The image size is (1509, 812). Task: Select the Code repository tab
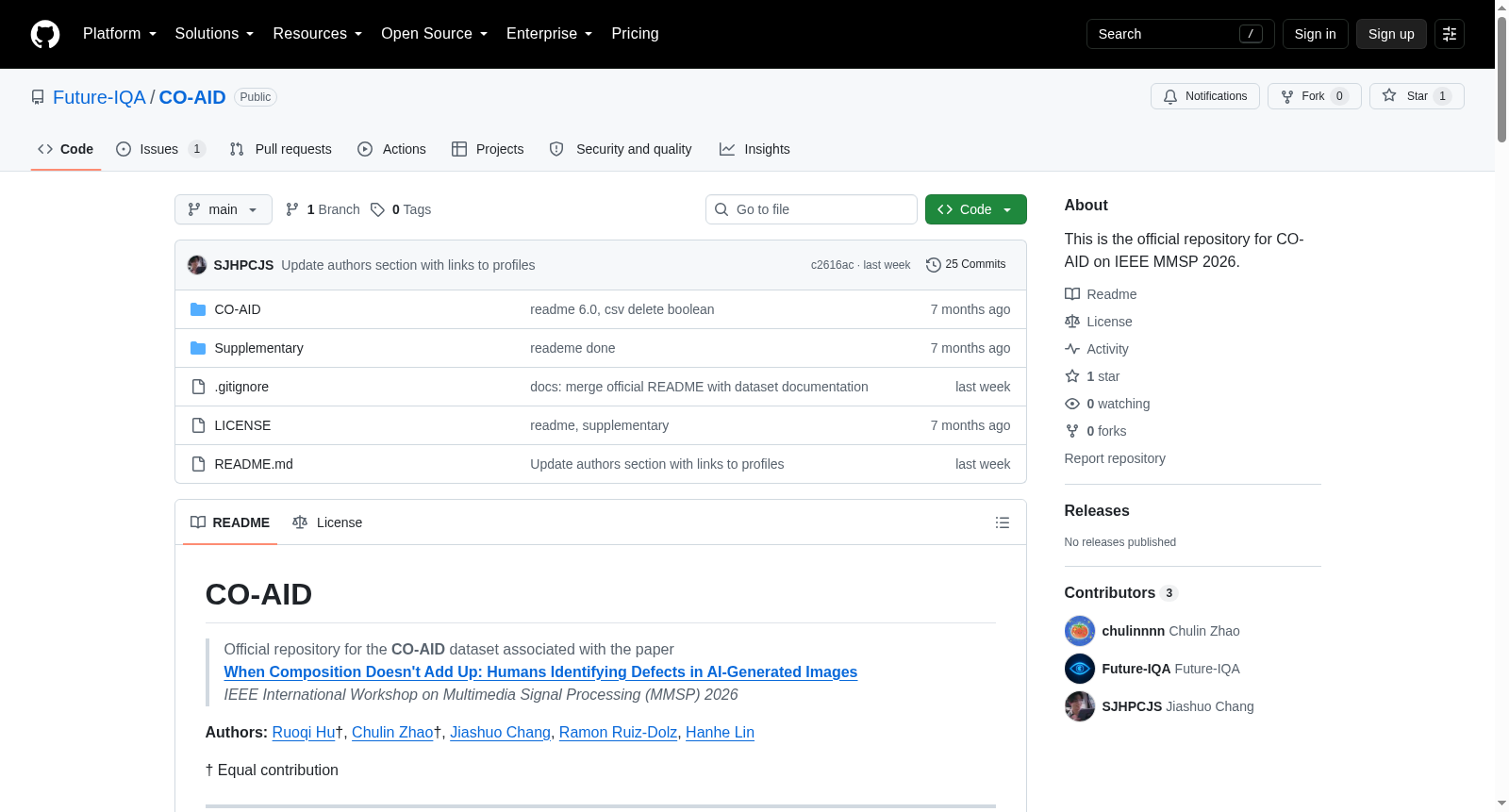pyautogui.click(x=66, y=149)
